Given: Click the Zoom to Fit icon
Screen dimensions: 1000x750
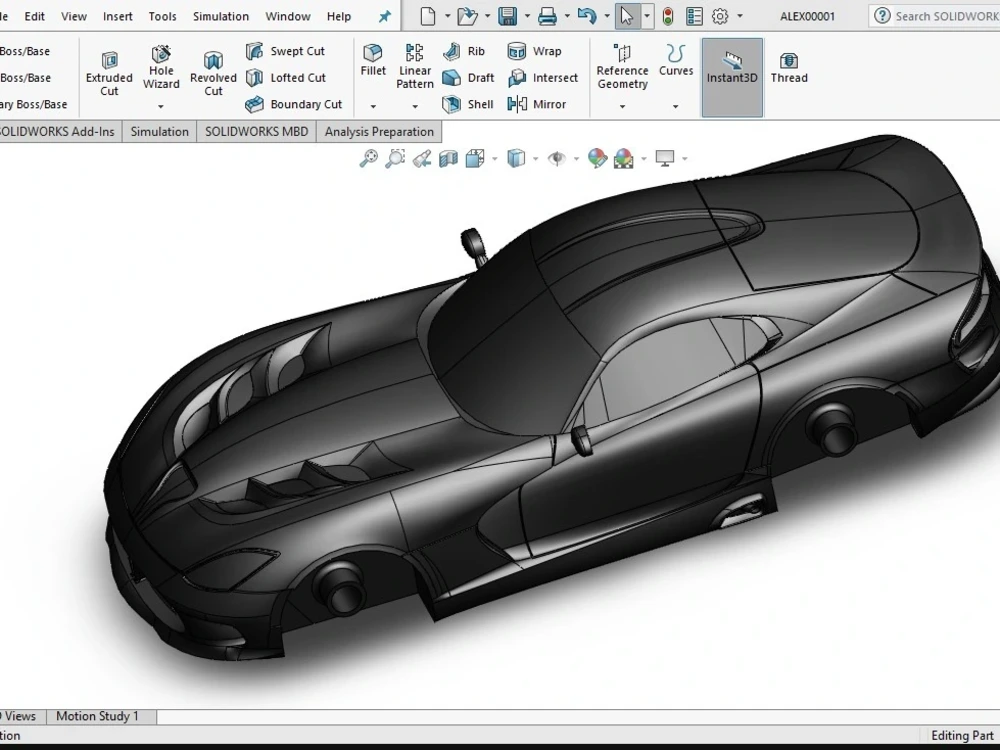Looking at the screenshot, I should (x=369, y=158).
